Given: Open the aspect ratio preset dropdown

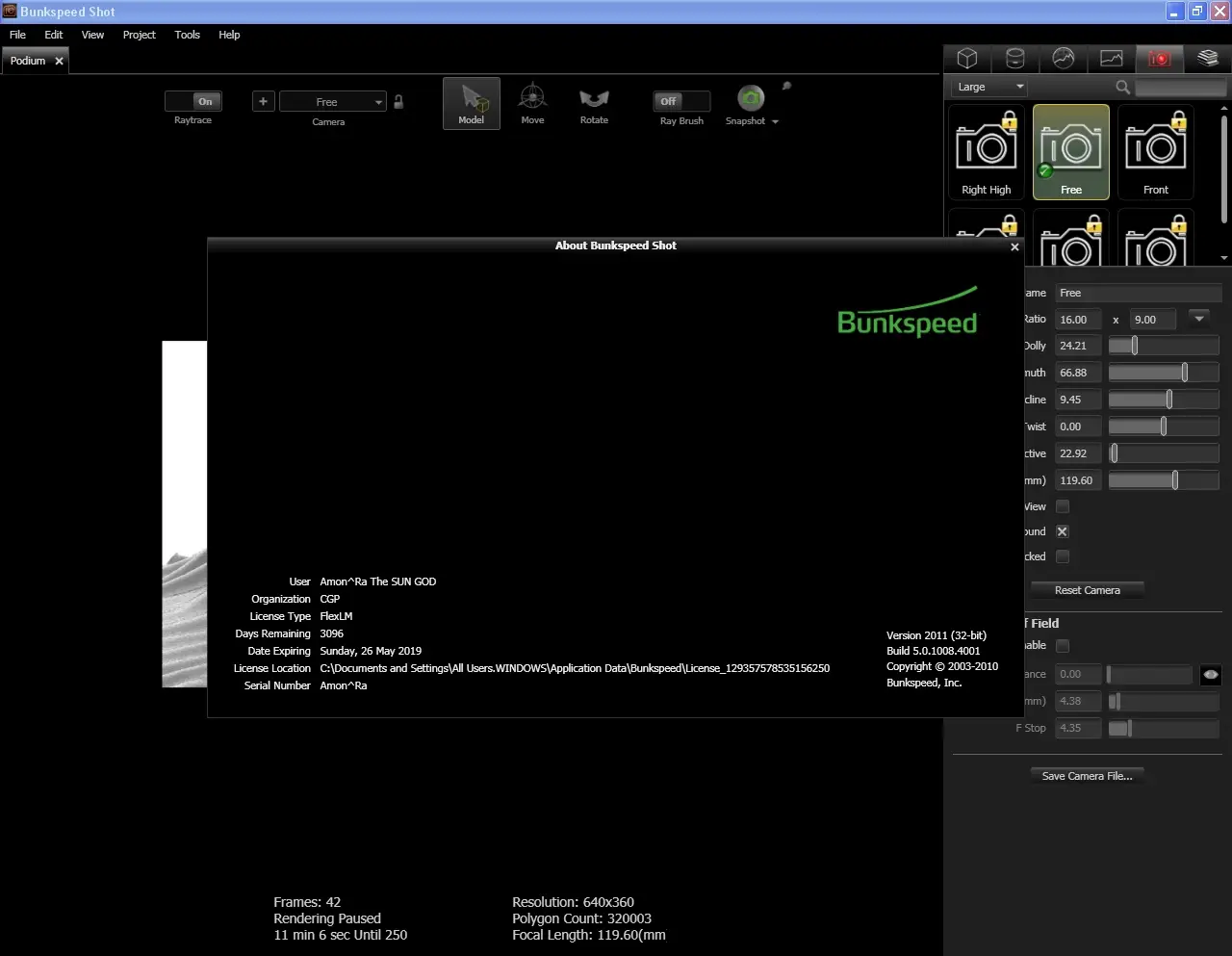Looking at the screenshot, I should (1198, 318).
